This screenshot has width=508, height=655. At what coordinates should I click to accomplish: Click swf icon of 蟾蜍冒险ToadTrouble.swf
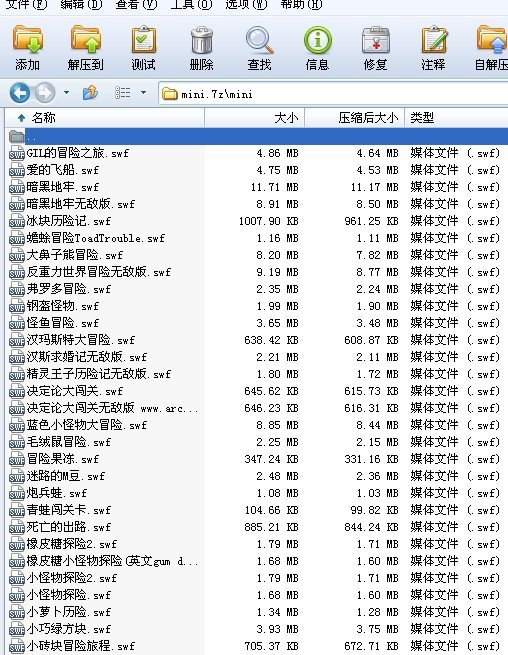pos(17,239)
